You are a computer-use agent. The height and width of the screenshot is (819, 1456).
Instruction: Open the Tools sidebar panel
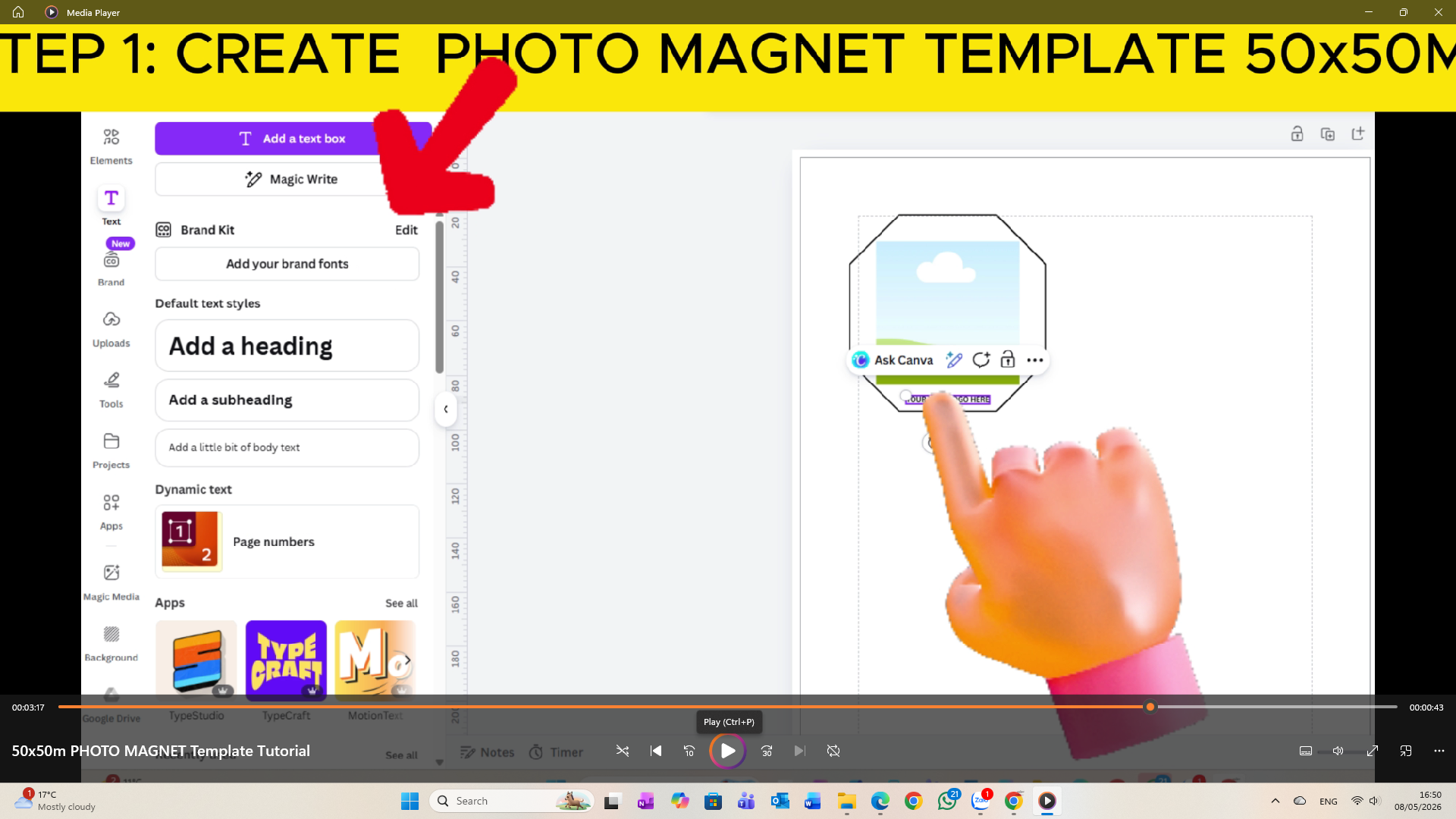pyautogui.click(x=111, y=390)
